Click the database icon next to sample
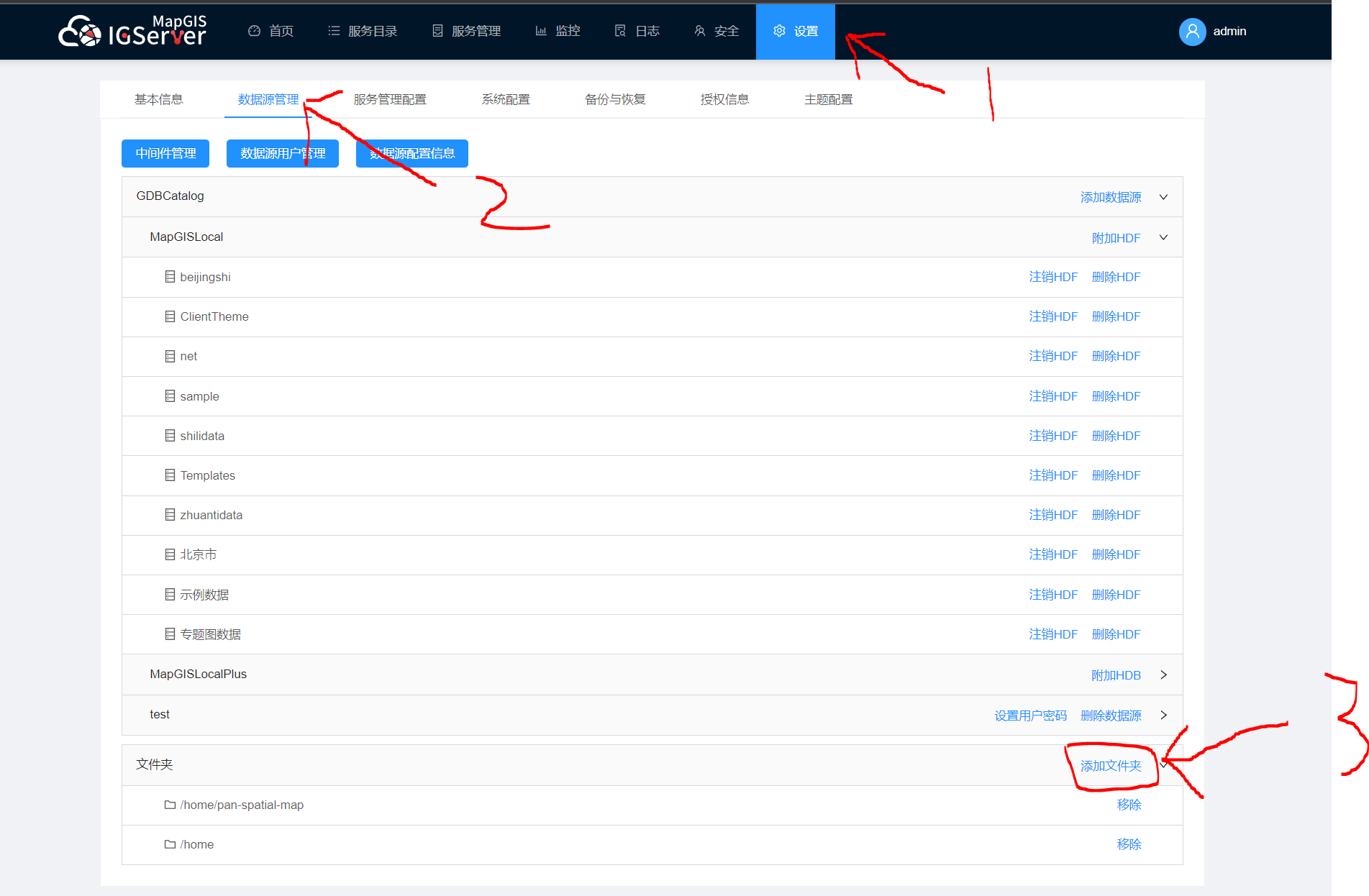1369x896 pixels. coord(170,396)
